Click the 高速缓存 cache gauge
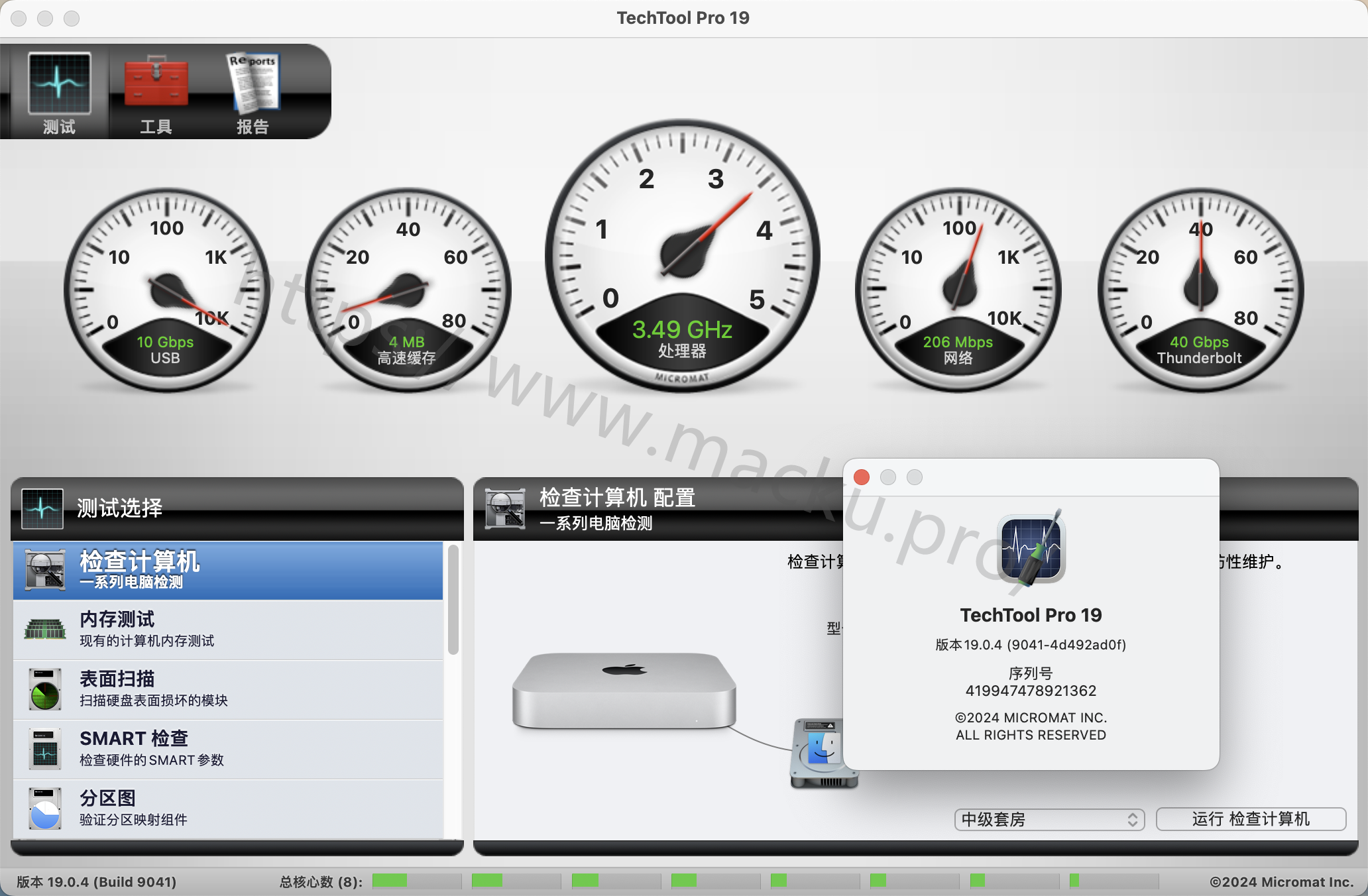The width and height of the screenshot is (1368, 896). (407, 290)
